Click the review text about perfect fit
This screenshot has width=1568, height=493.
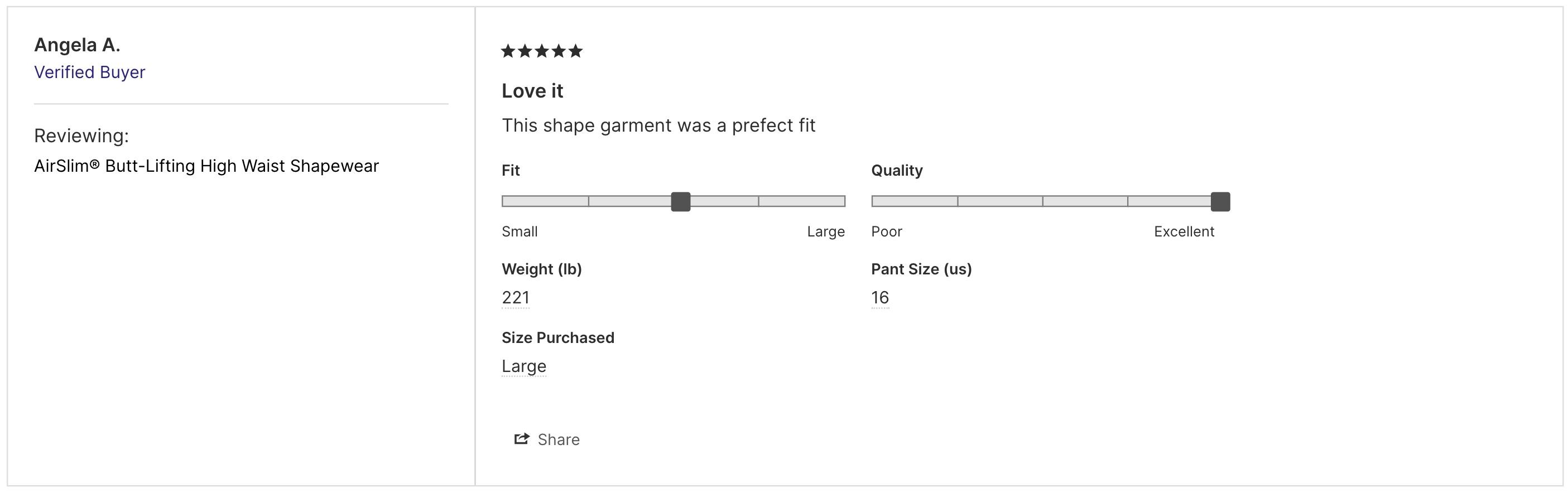click(658, 125)
